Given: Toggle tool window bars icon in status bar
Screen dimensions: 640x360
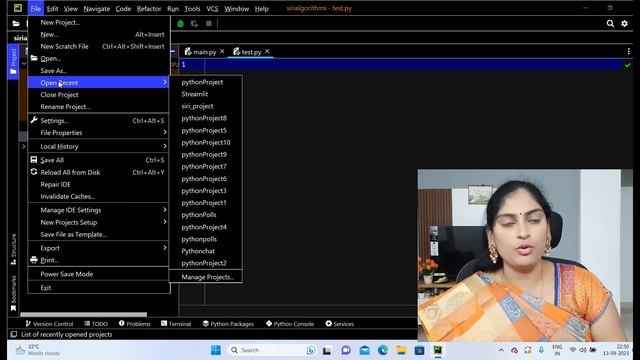Looking at the screenshot, I should coord(13,334).
